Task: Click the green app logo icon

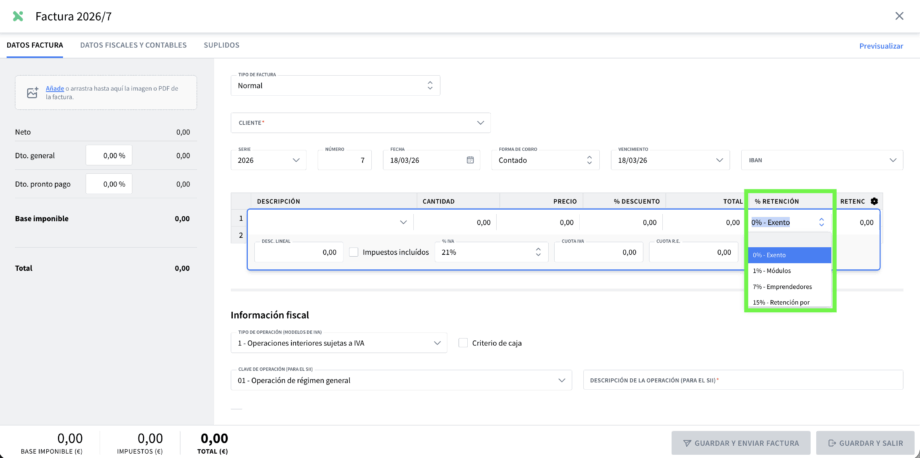Action: click(18, 16)
